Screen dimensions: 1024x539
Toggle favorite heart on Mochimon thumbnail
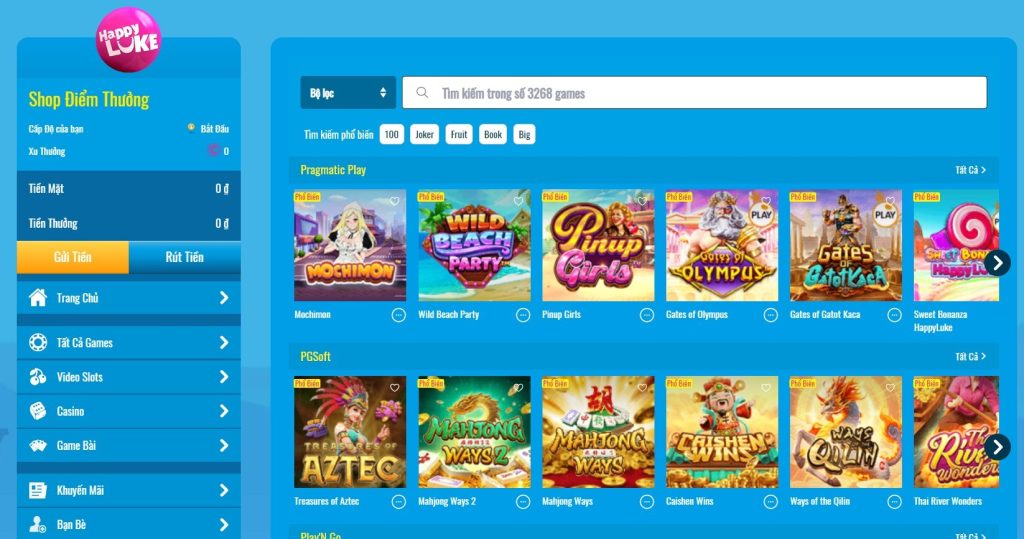(x=394, y=201)
